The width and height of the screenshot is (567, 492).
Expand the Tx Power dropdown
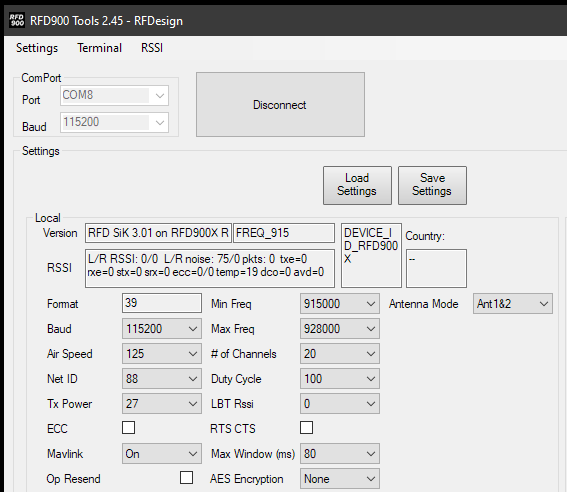(162, 403)
